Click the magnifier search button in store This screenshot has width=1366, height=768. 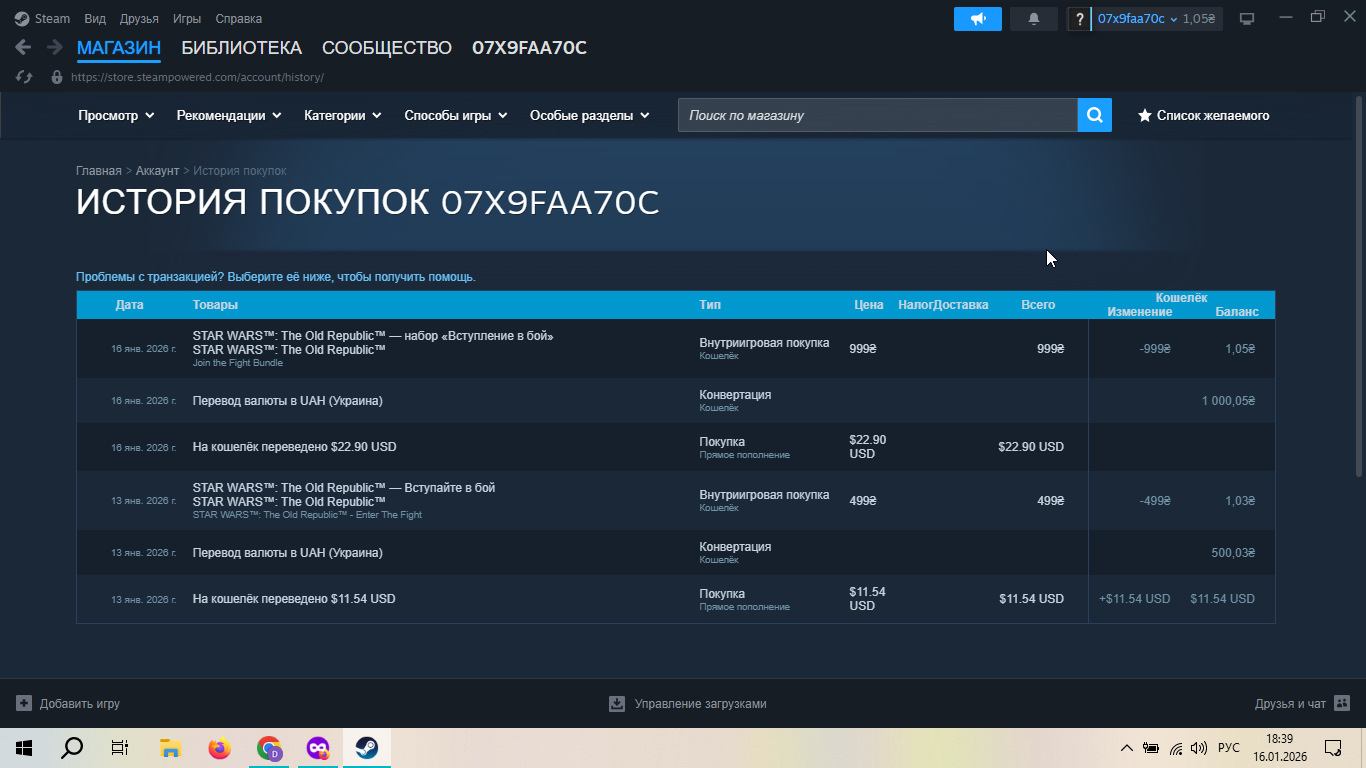[1095, 115]
